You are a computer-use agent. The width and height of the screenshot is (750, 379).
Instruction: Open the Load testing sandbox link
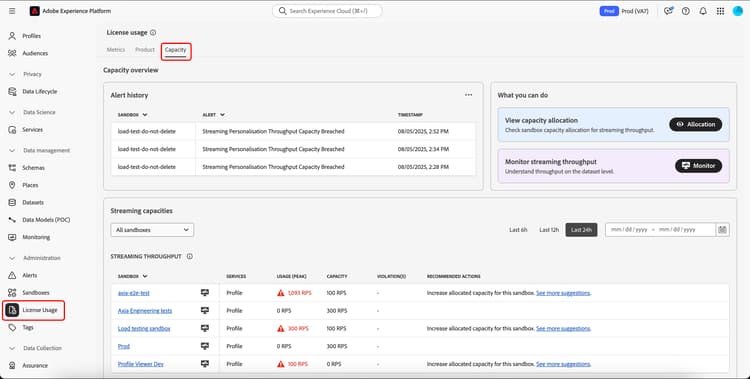point(144,328)
